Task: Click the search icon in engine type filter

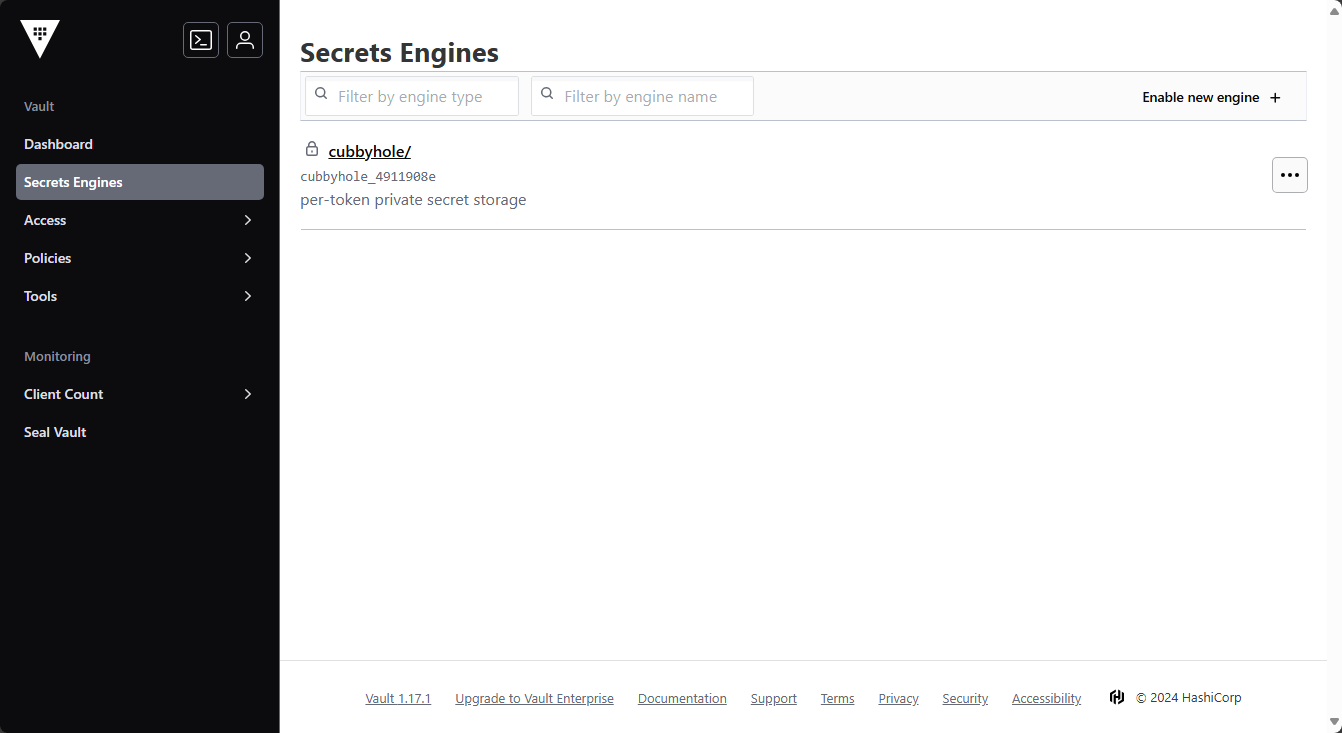Action: click(321, 94)
